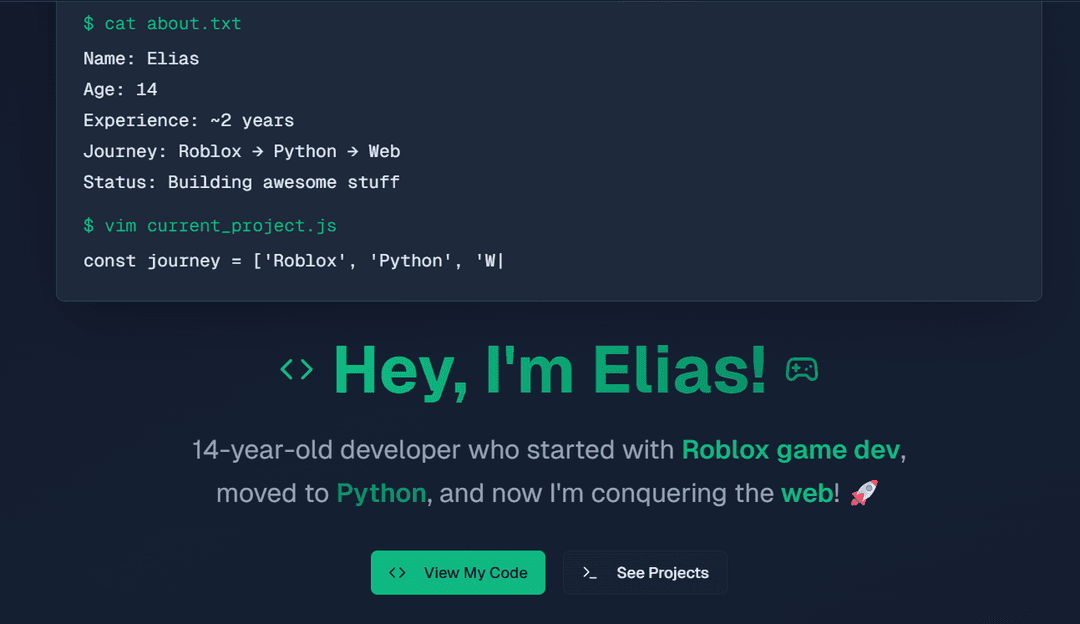Click the 'Experience: ~2 years' line
This screenshot has width=1080, height=624.
pyautogui.click(x=188, y=120)
